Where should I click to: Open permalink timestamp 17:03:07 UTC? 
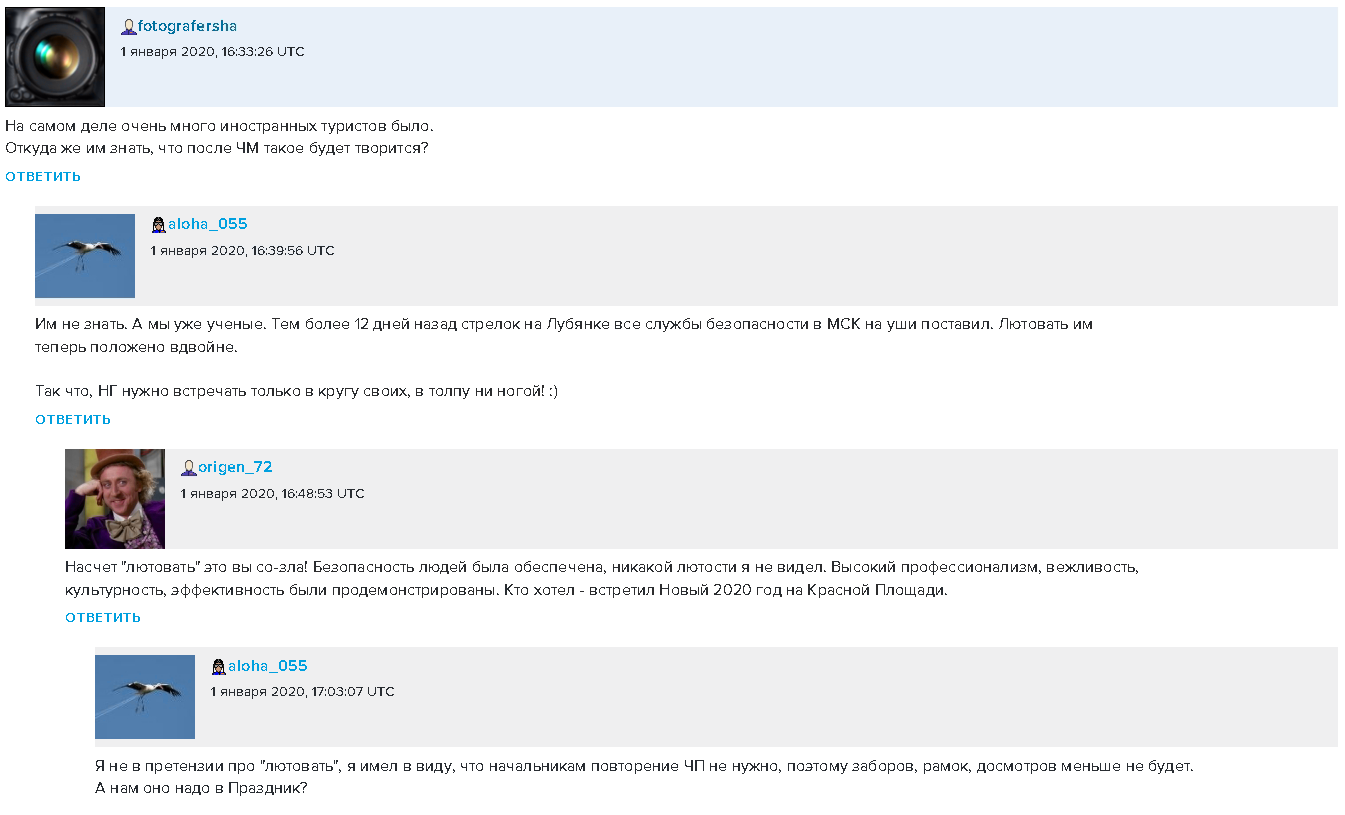[x=303, y=692]
